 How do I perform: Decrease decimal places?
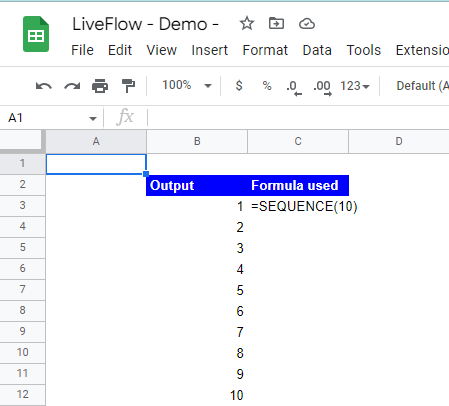(x=294, y=87)
